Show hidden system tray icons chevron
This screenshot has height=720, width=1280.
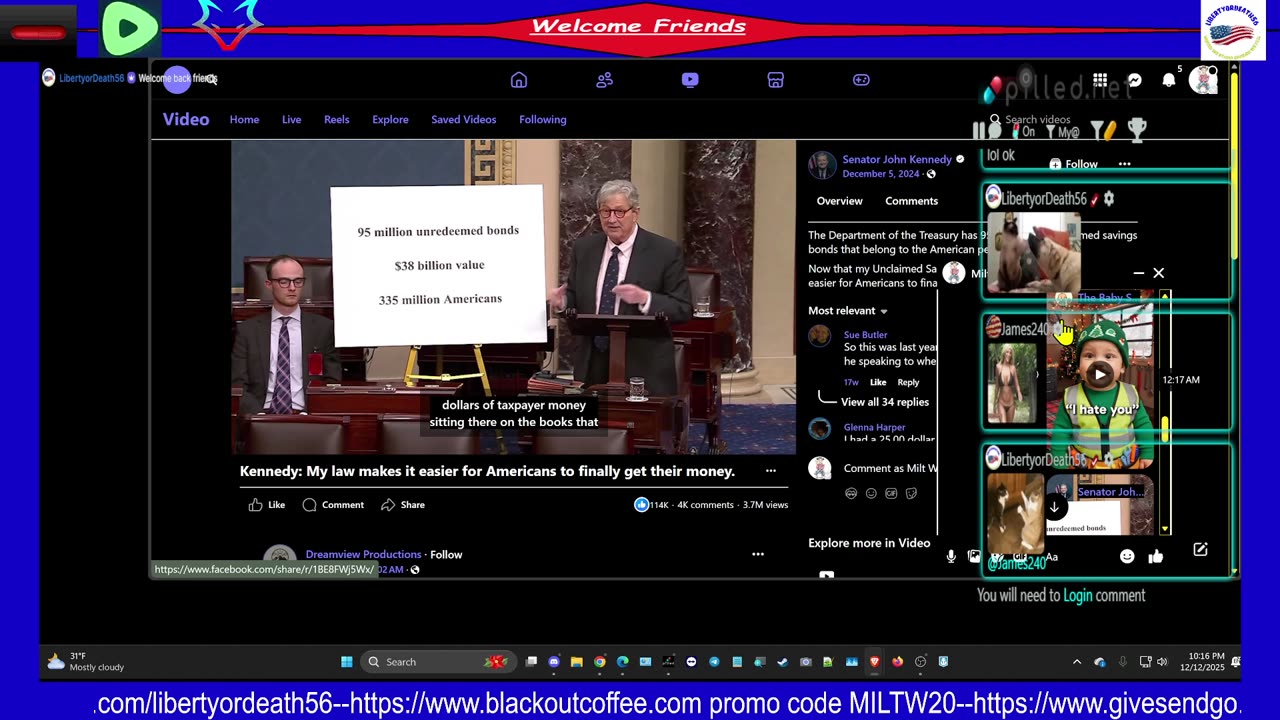coord(1077,662)
